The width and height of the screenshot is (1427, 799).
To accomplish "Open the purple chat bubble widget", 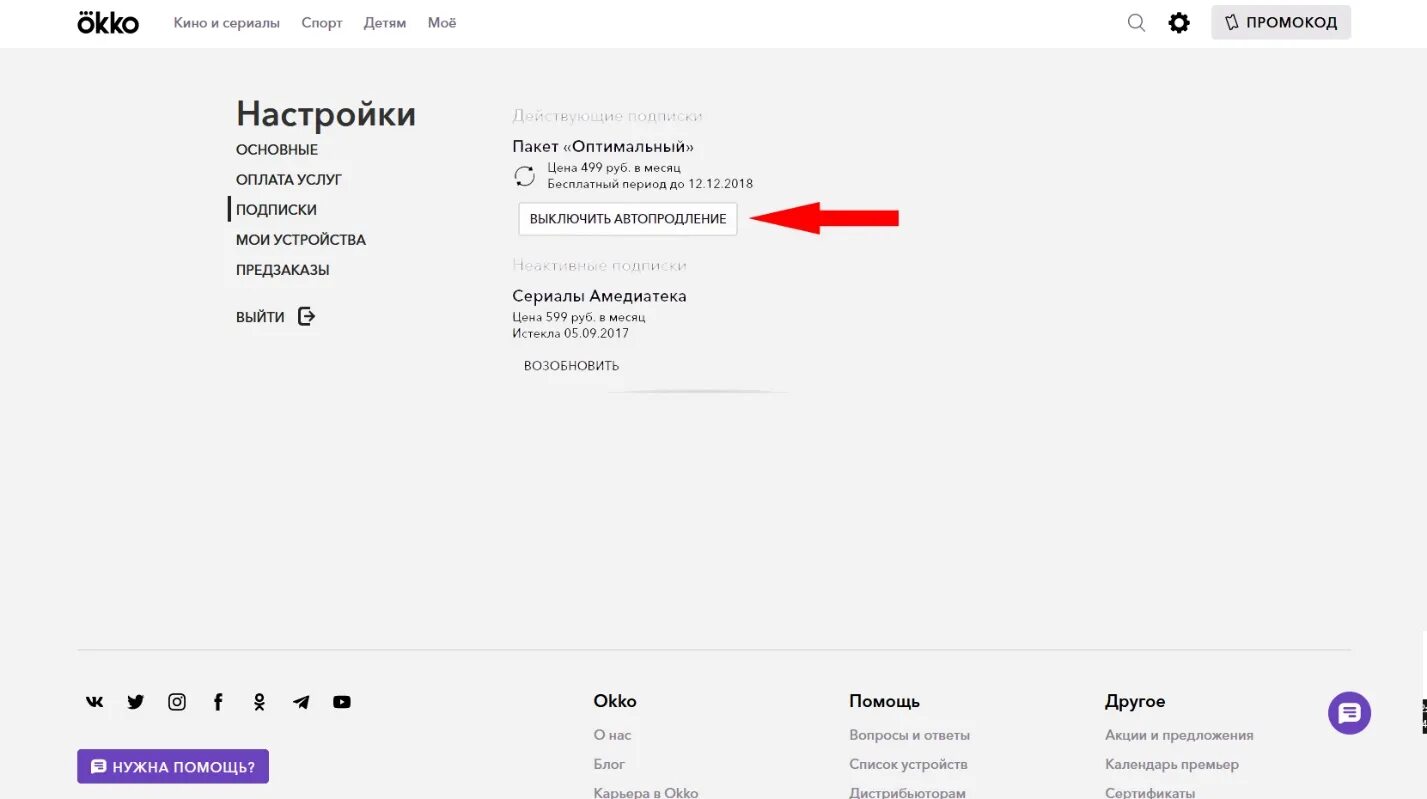I will click(1349, 713).
